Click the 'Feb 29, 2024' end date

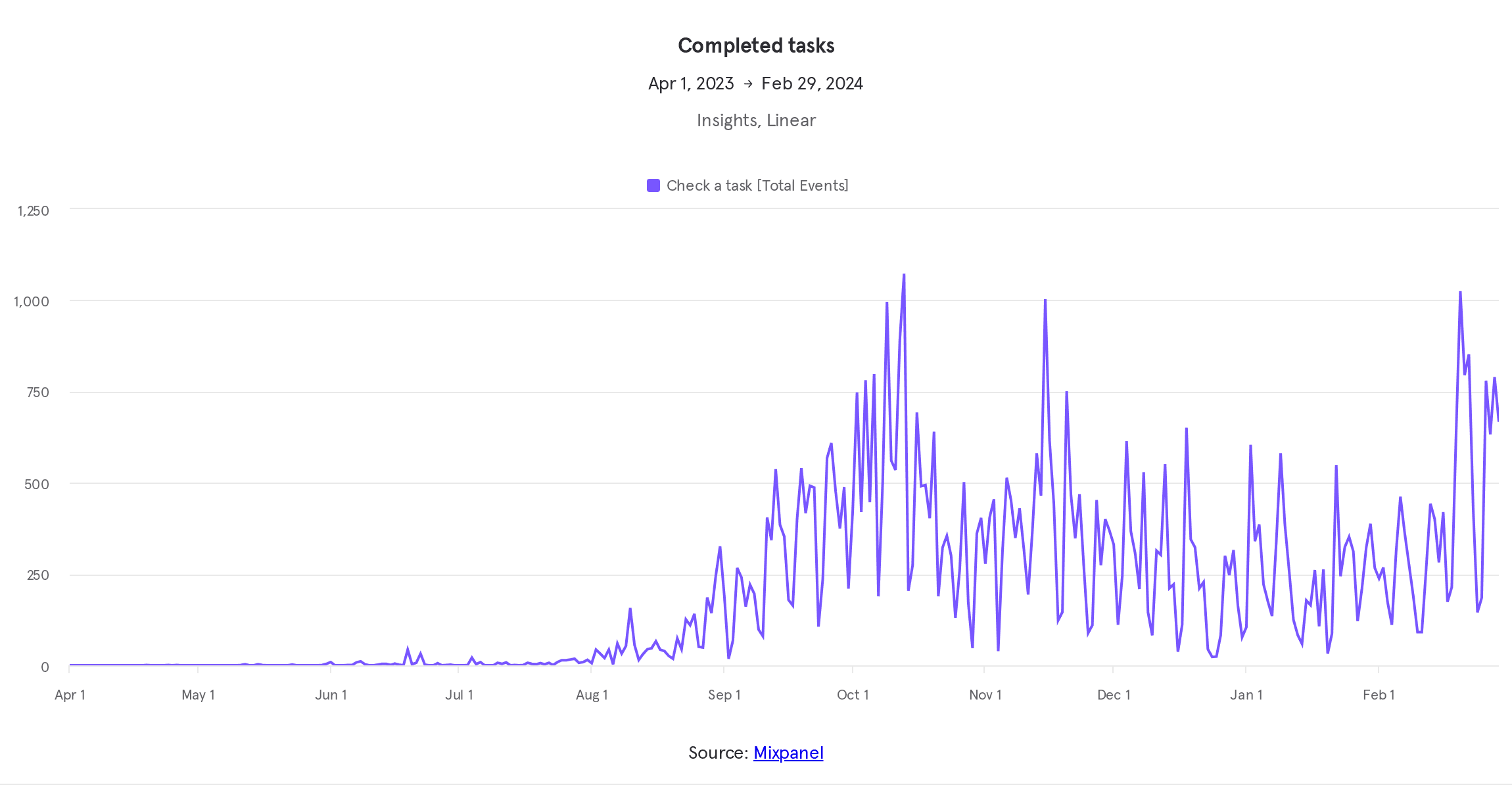812,84
